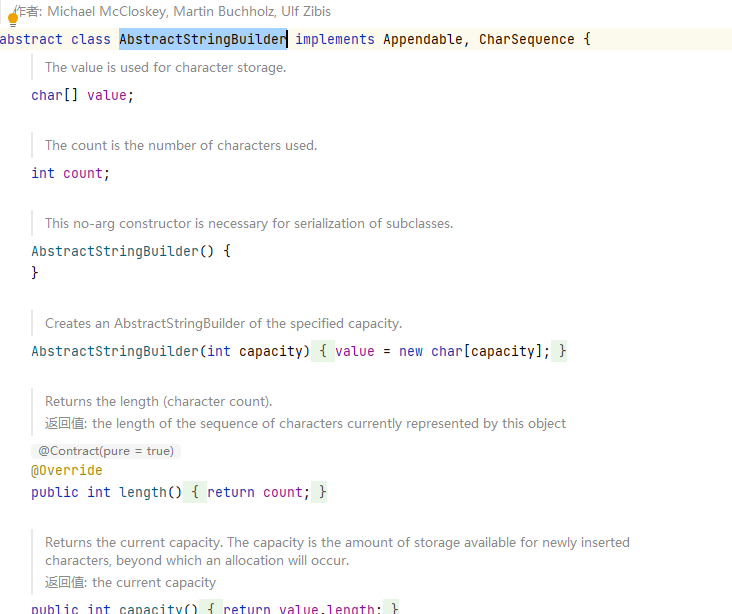Image resolution: width=732 pixels, height=614 pixels.
Task: Click the value field in char[] declaration
Action: pyautogui.click(x=107, y=95)
